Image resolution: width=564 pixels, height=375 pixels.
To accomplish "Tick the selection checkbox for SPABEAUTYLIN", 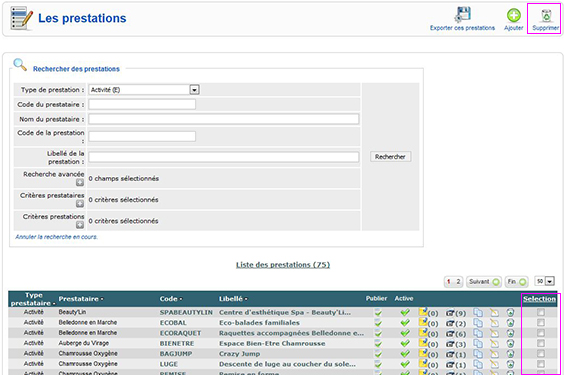I will point(541,312).
